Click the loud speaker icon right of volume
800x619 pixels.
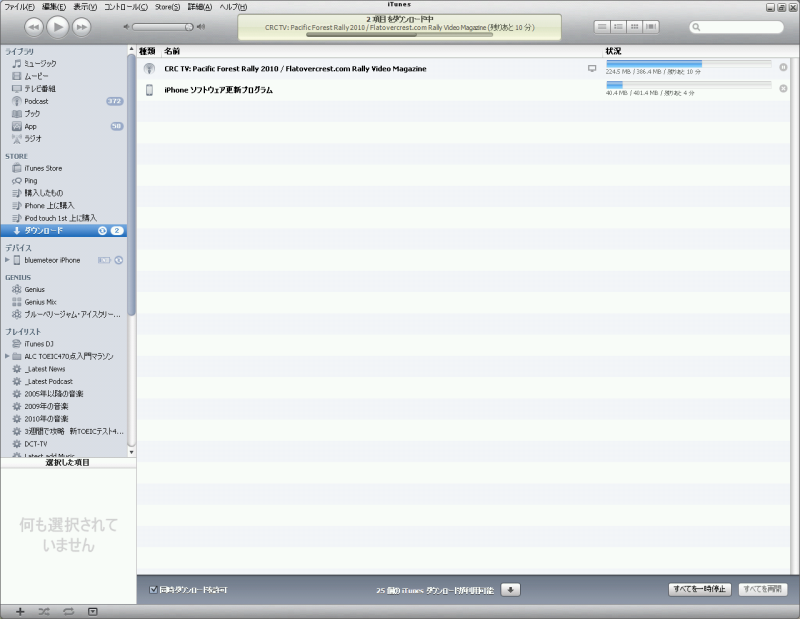pos(201,27)
